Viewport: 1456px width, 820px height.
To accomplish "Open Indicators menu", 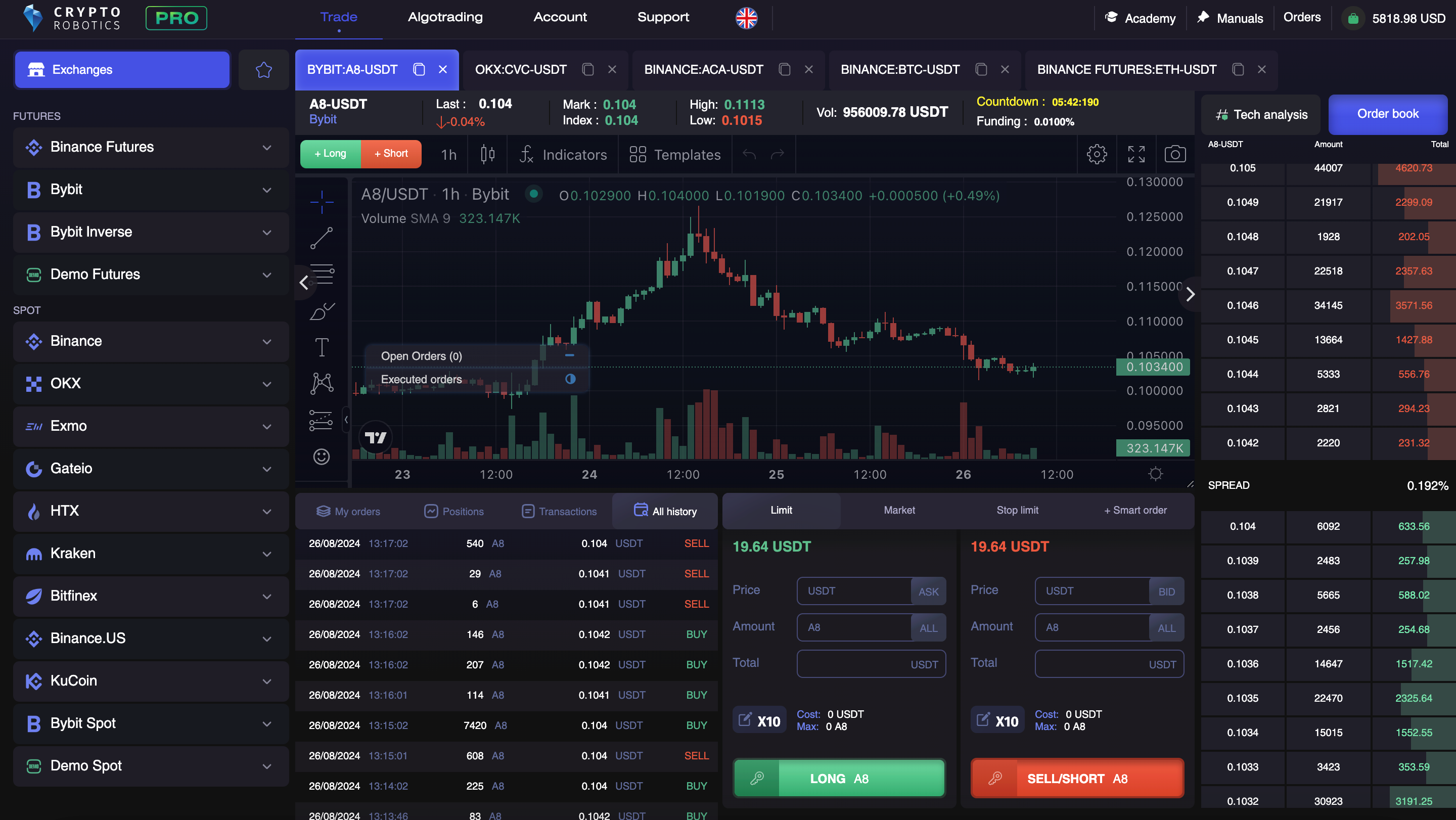I will [x=563, y=154].
